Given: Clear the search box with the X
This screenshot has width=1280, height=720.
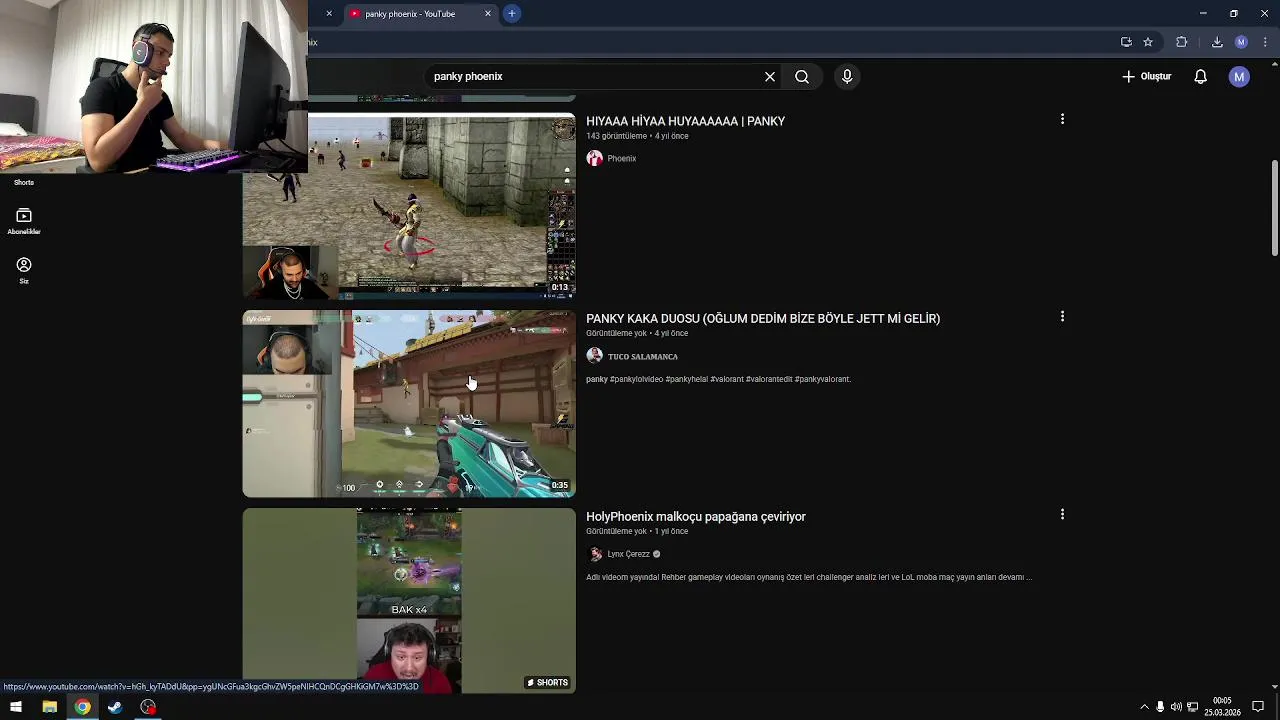Looking at the screenshot, I should tap(770, 77).
